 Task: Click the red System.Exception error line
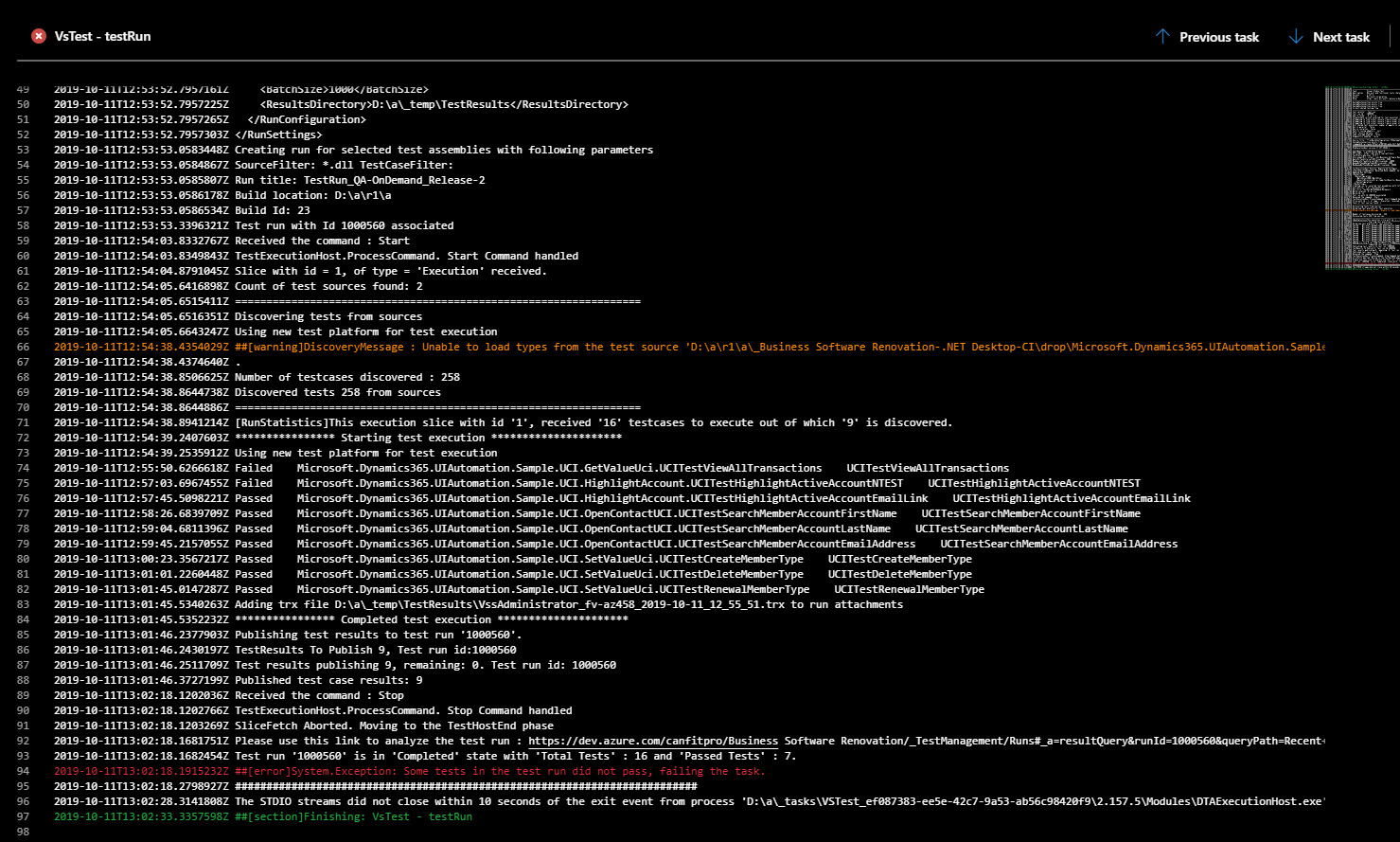point(409,771)
